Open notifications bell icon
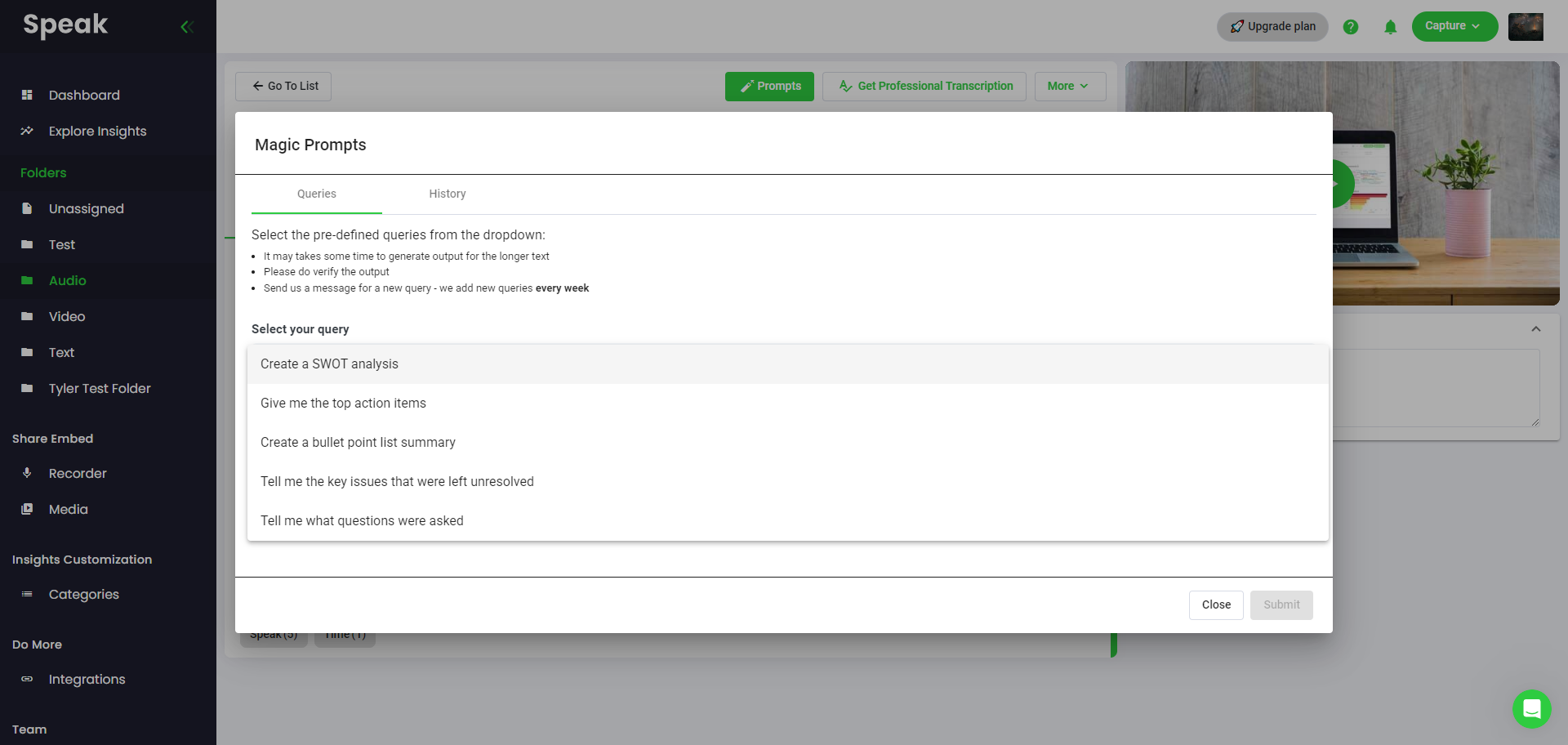Image resolution: width=1568 pixels, height=745 pixels. (x=1390, y=27)
